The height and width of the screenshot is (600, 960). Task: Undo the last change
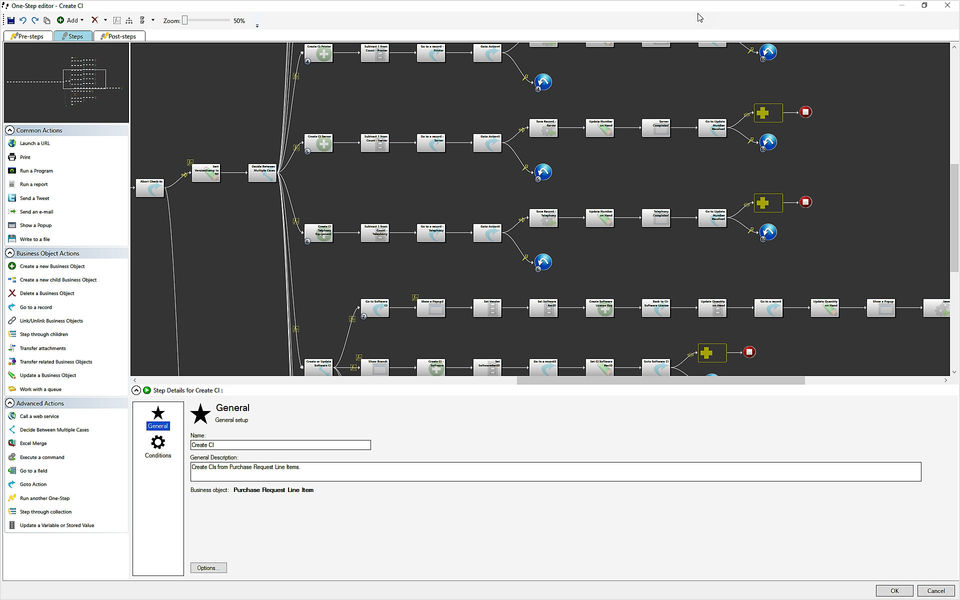tap(23, 20)
